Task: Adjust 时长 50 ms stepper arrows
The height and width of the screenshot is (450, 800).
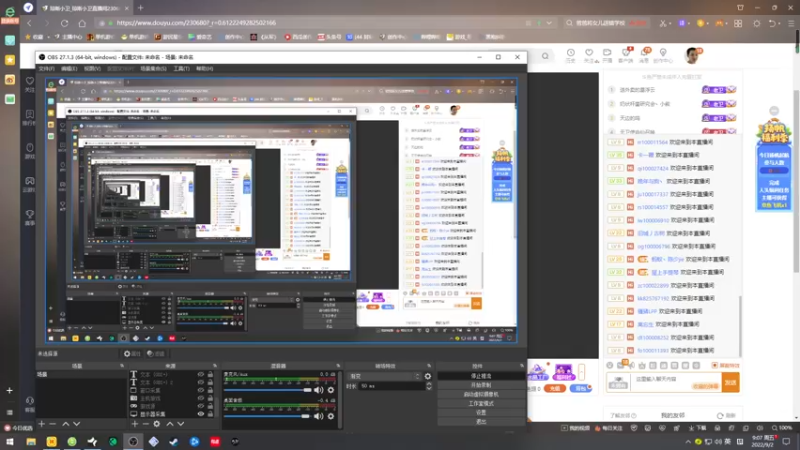Action: click(x=429, y=386)
